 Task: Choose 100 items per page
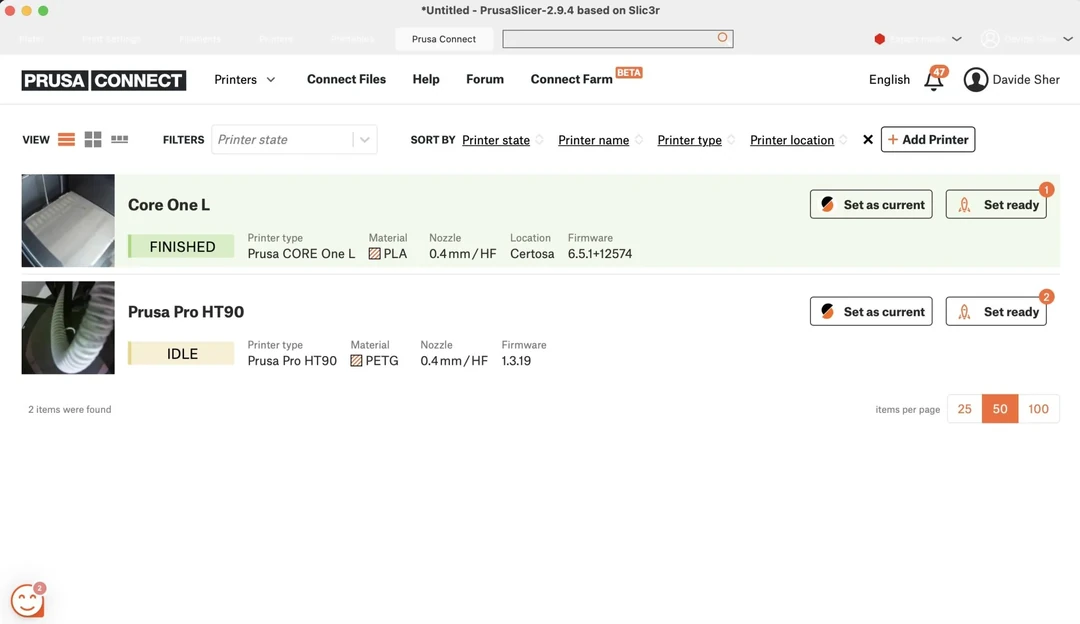pos(1038,409)
